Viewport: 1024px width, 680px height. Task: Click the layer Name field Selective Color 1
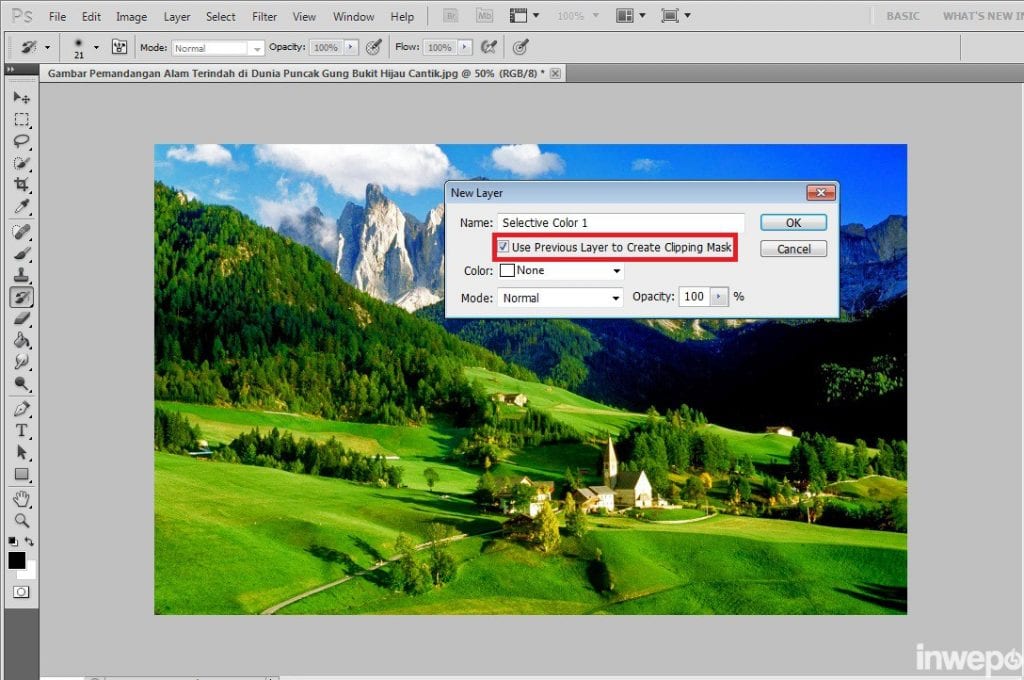pos(620,223)
